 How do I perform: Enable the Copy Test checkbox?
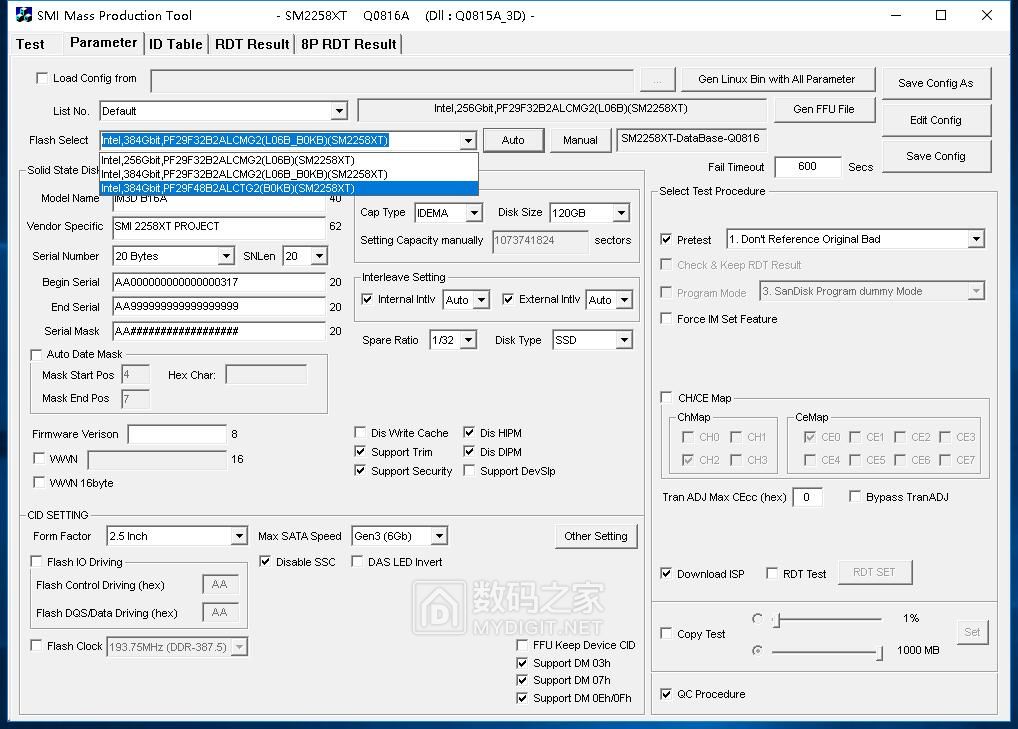666,633
